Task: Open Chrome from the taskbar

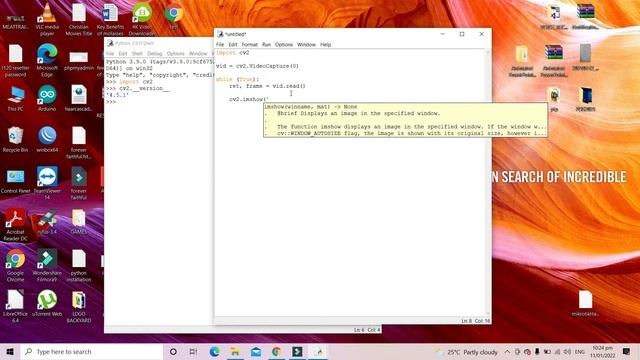Action: 277,351
